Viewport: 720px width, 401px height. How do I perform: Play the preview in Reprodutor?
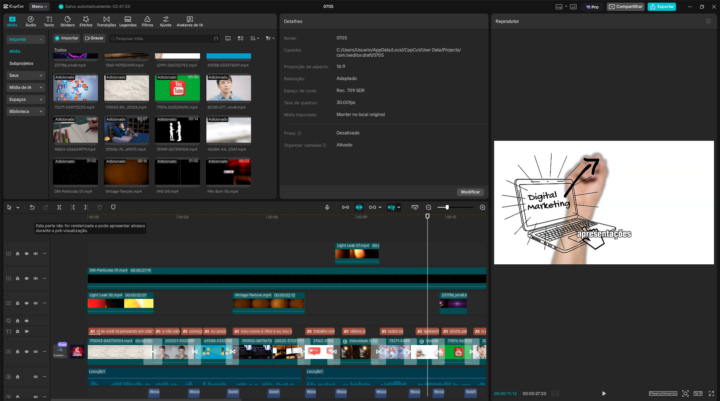click(603, 394)
